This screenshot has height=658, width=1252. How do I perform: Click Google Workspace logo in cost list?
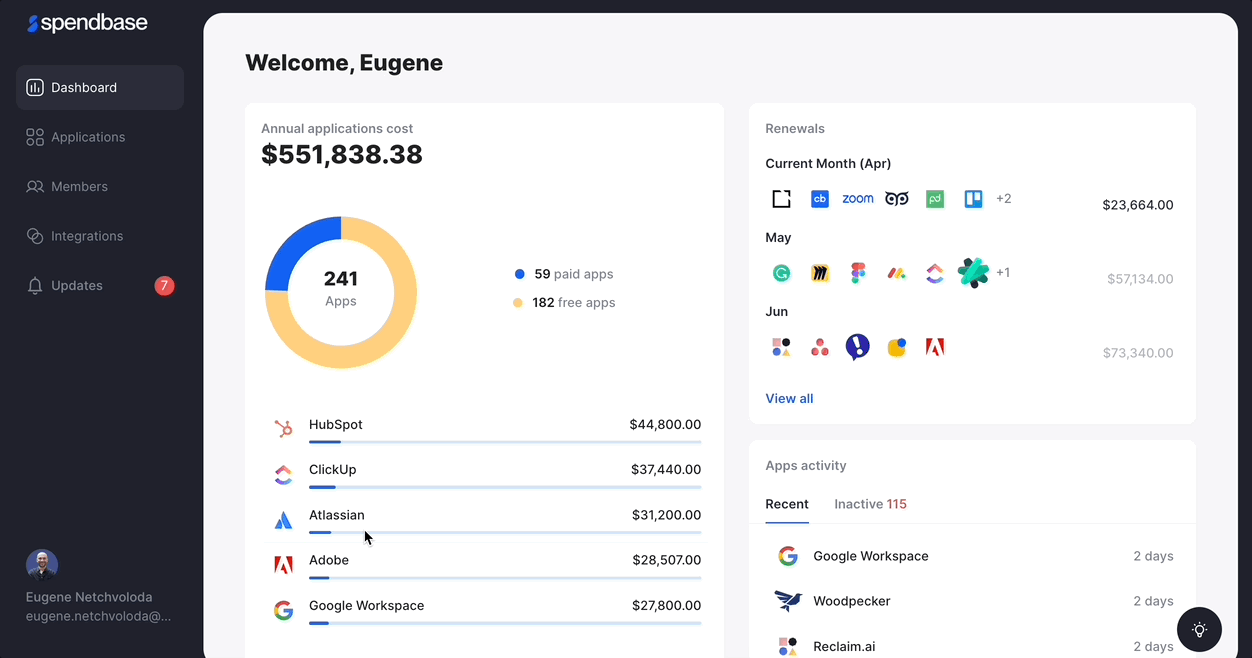click(x=284, y=610)
